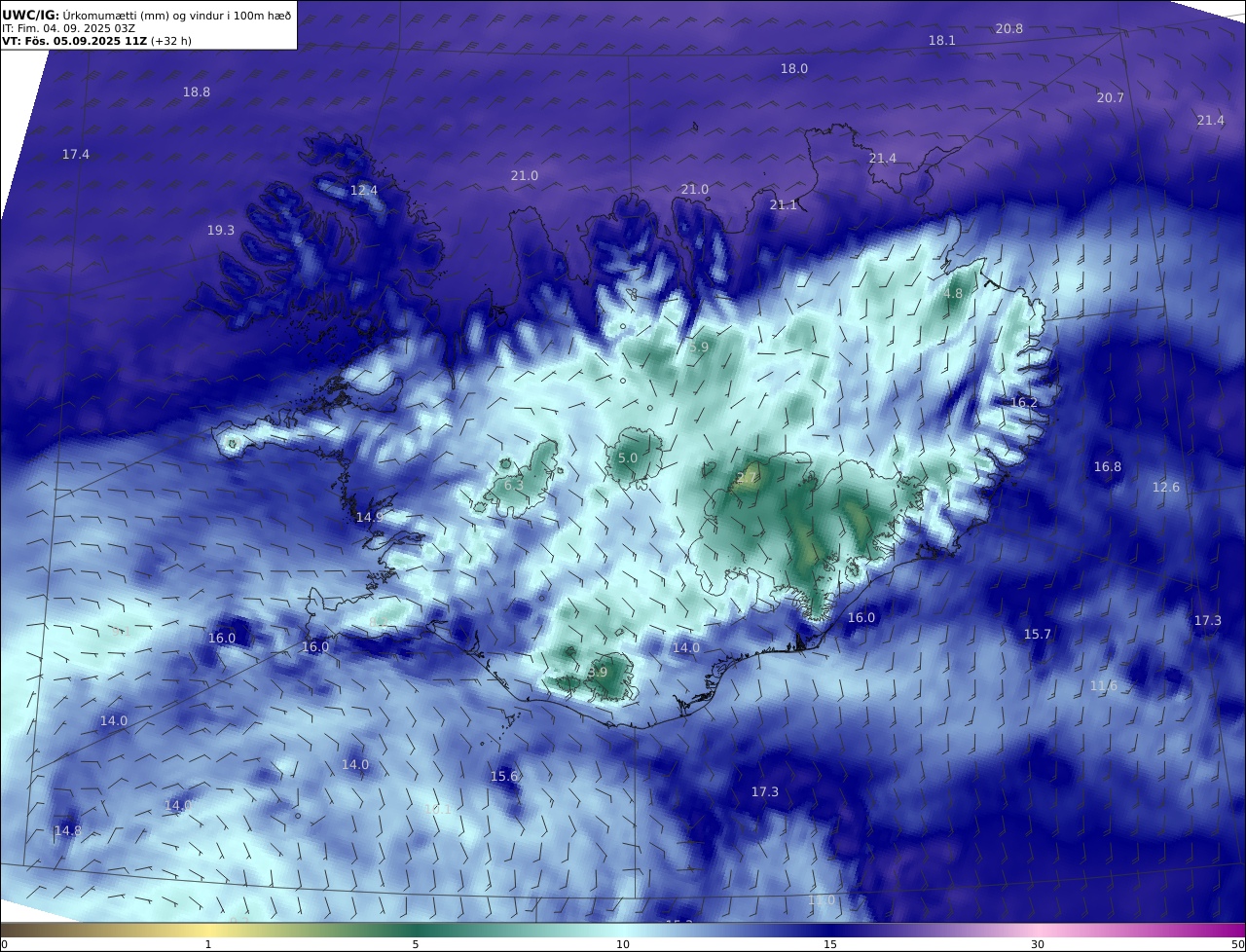Click the 20.8 value on map

coord(1009,28)
